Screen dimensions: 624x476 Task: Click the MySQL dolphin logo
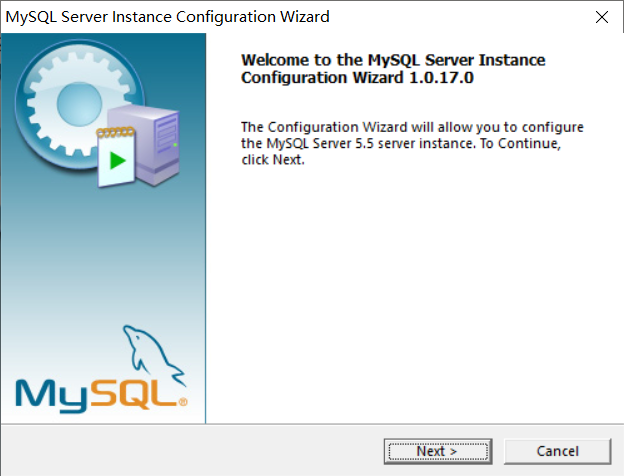(x=153, y=354)
